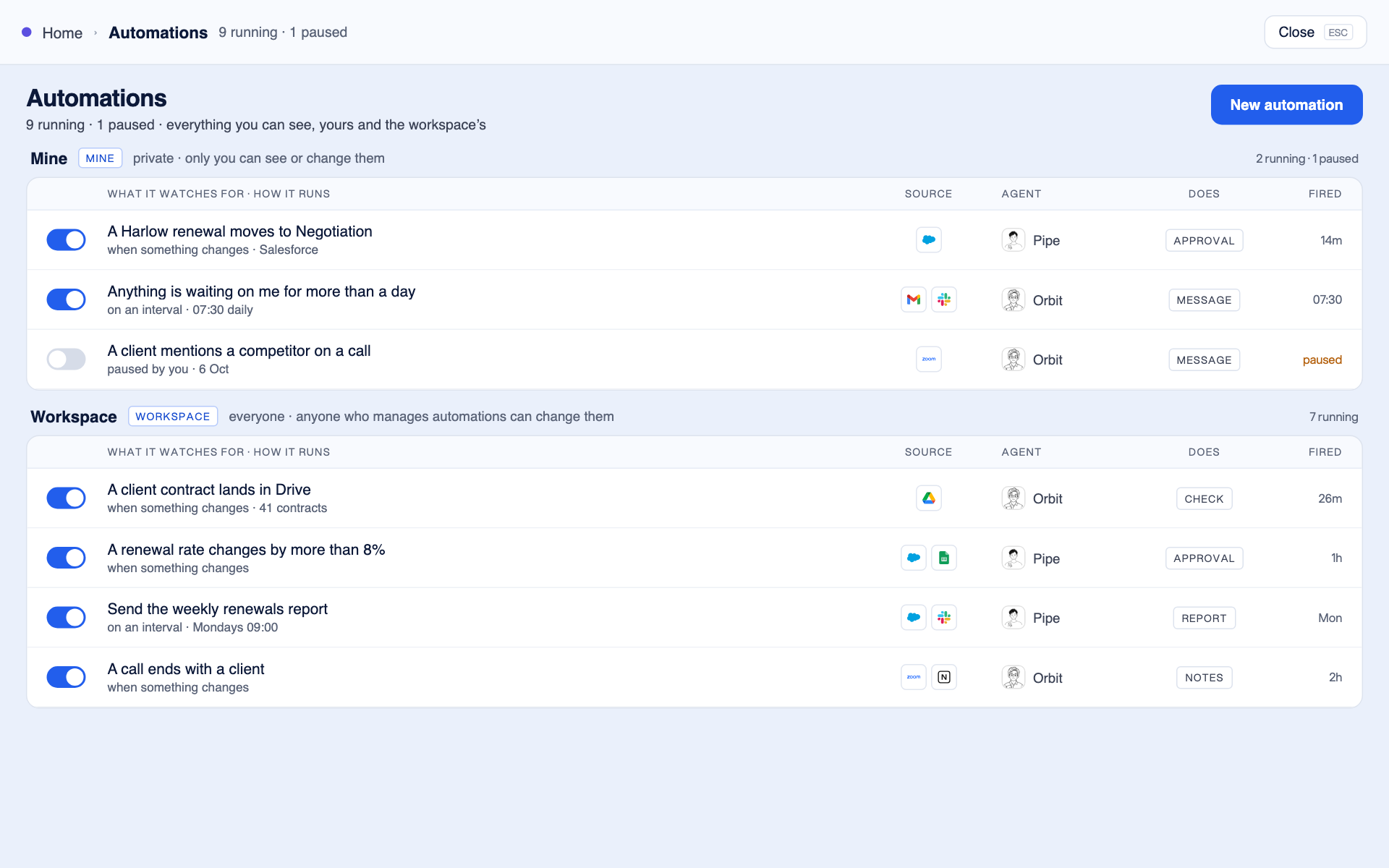Click the WORKSPACE scope badge
The image size is (1389, 868).
tap(173, 417)
